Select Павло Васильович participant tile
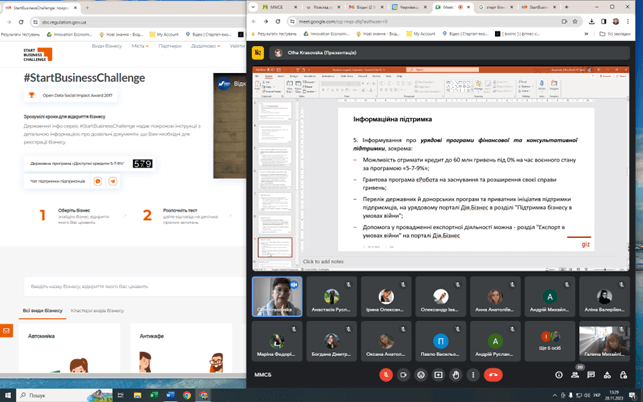643x402 pixels. coord(441,341)
